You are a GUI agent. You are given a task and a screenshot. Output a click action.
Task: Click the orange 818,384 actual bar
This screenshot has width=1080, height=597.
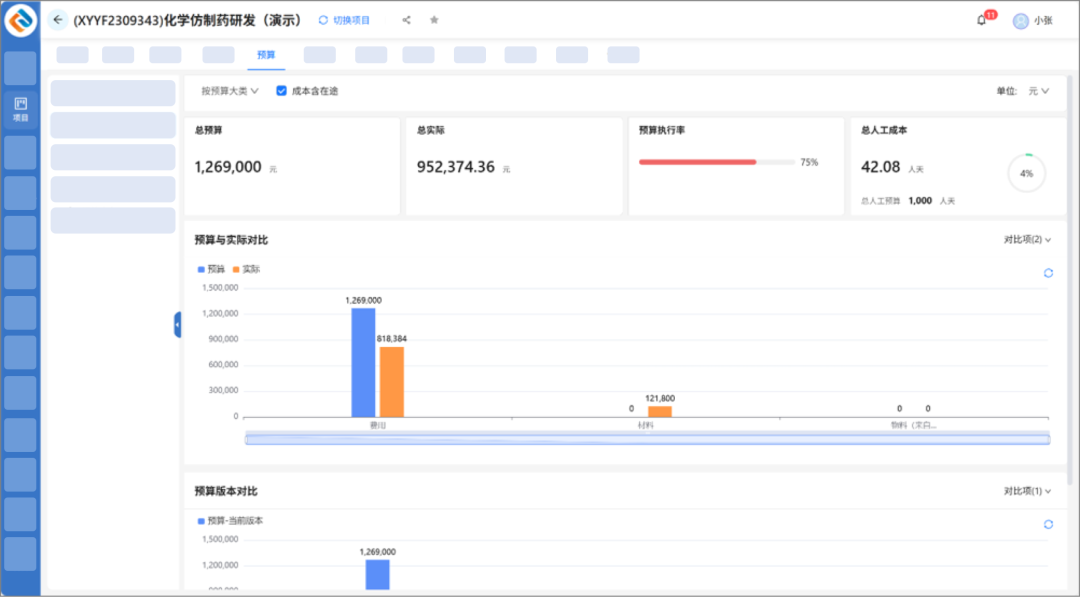(391, 381)
